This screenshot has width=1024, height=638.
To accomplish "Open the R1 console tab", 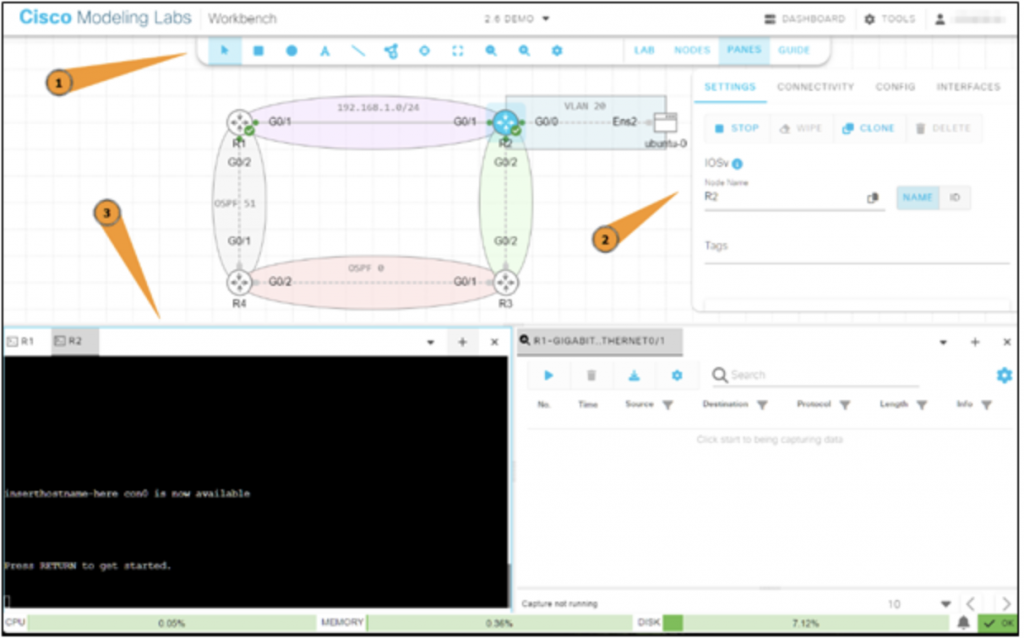I will click(22, 341).
